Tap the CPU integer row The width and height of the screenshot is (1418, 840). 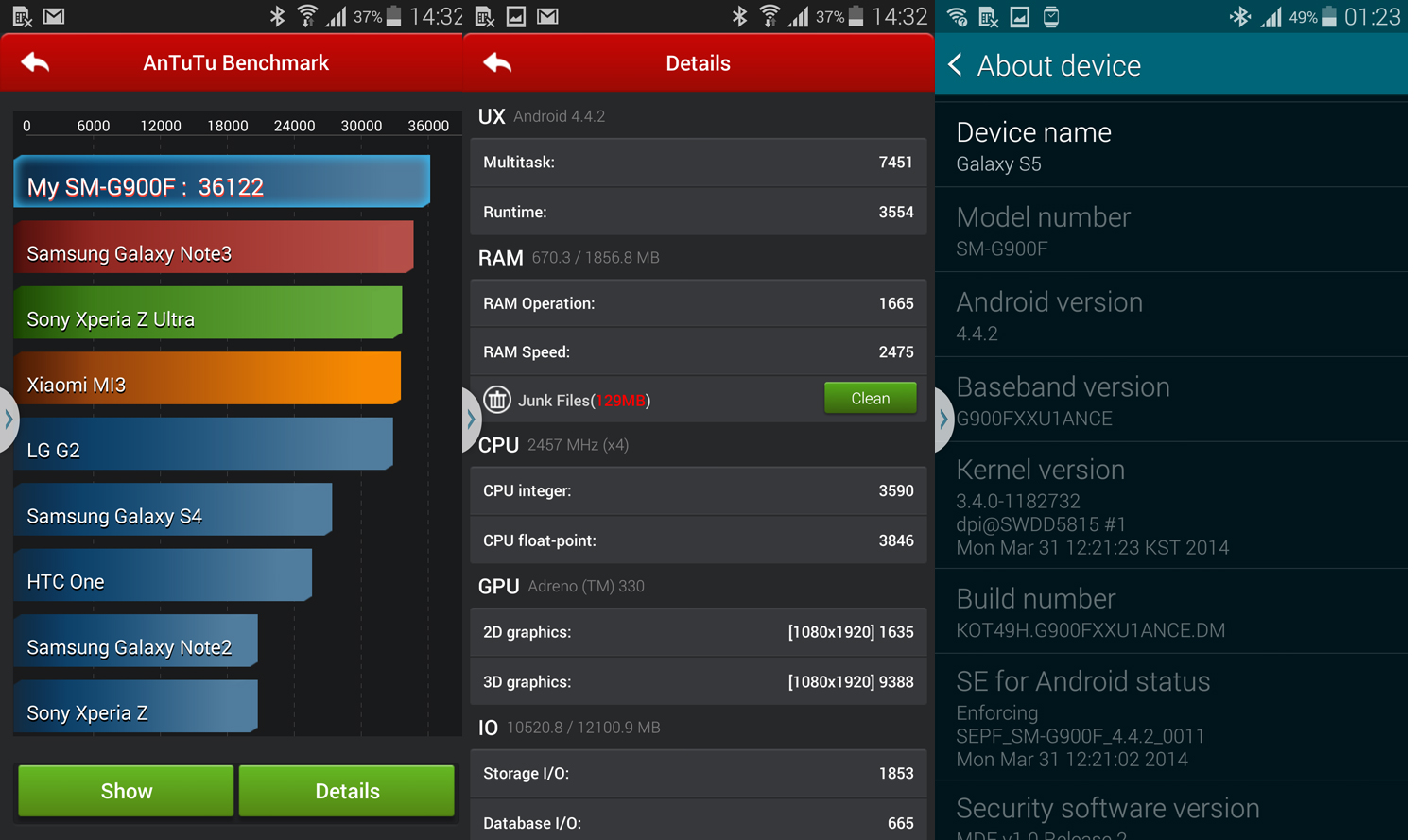tap(699, 490)
